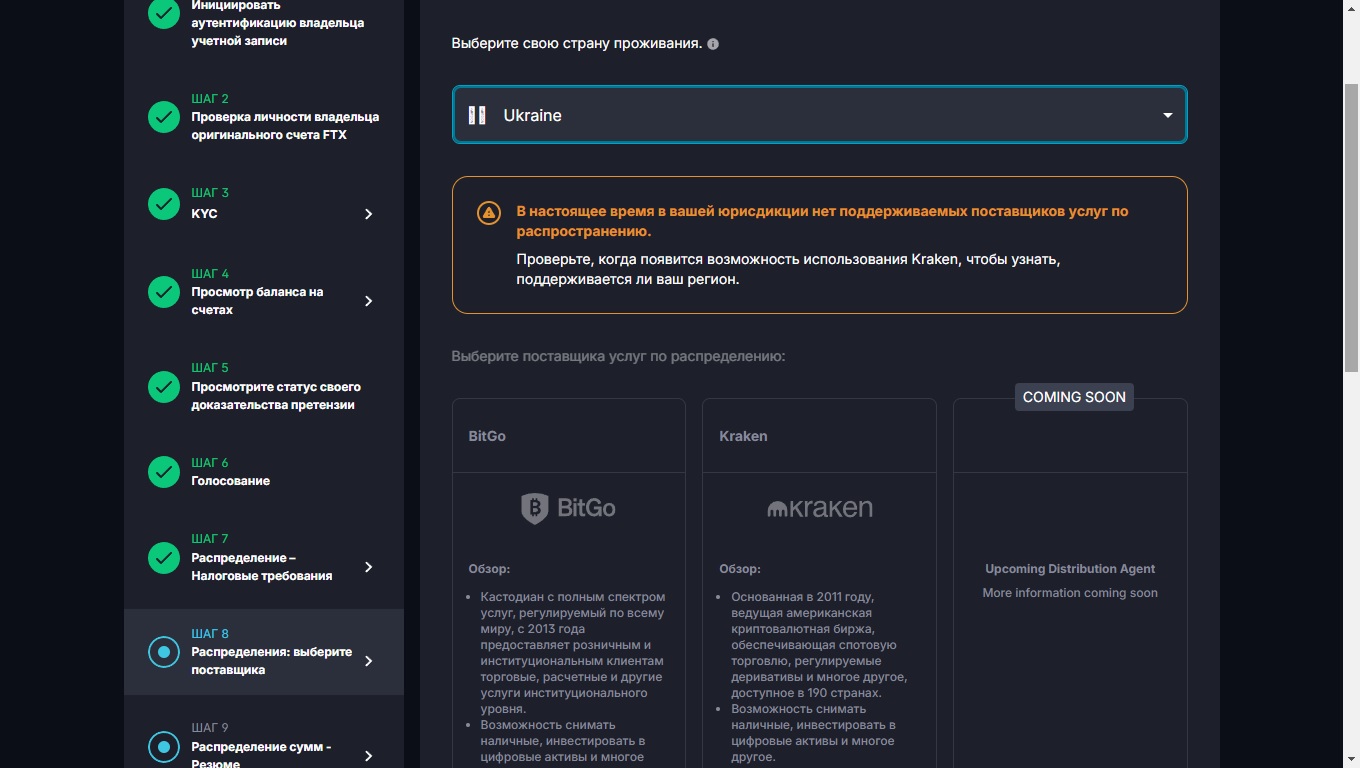The image size is (1360, 768).
Task: Click the BitGo shield logo
Action: (x=535, y=508)
